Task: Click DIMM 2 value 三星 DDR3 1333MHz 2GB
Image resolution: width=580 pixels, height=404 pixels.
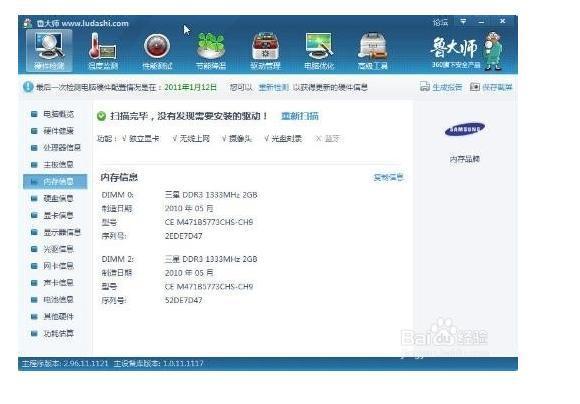Action: pyautogui.click(x=211, y=259)
